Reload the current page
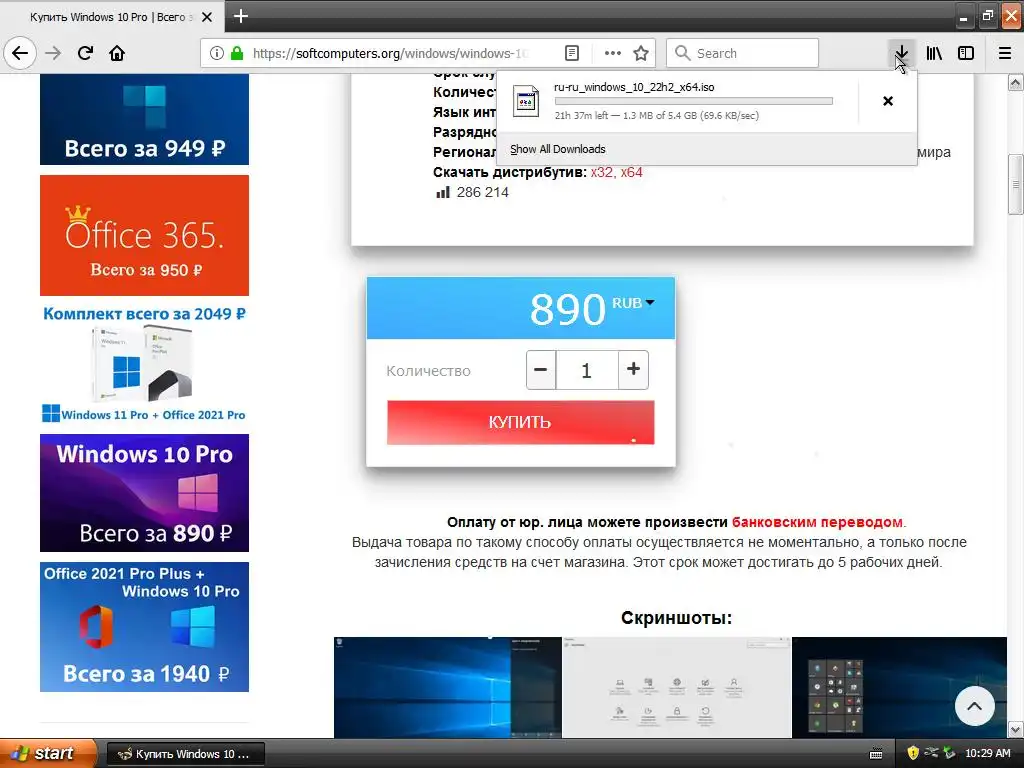The height and width of the screenshot is (768, 1024). tap(85, 53)
